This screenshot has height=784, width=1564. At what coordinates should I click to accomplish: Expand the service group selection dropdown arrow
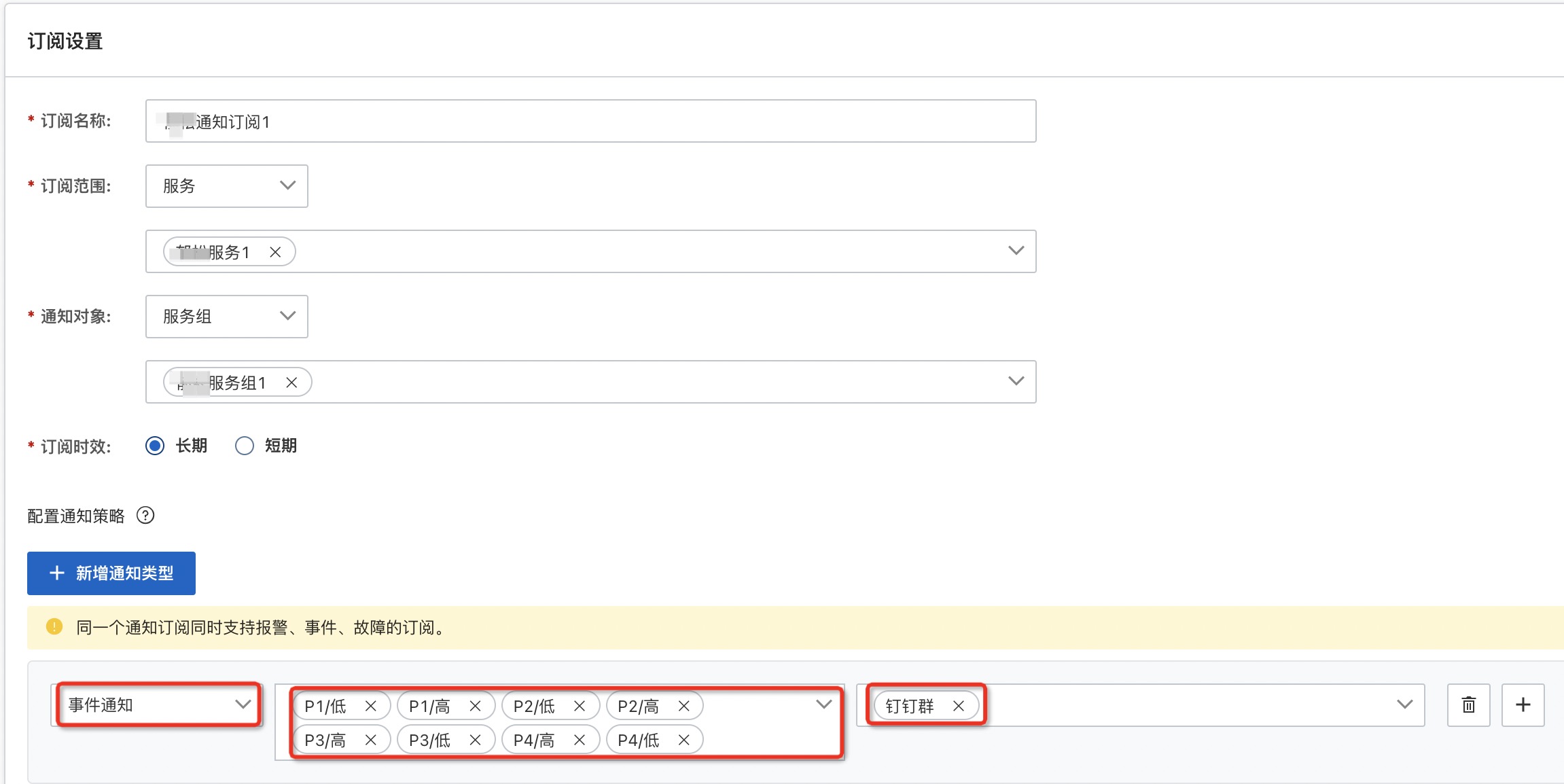1016,381
